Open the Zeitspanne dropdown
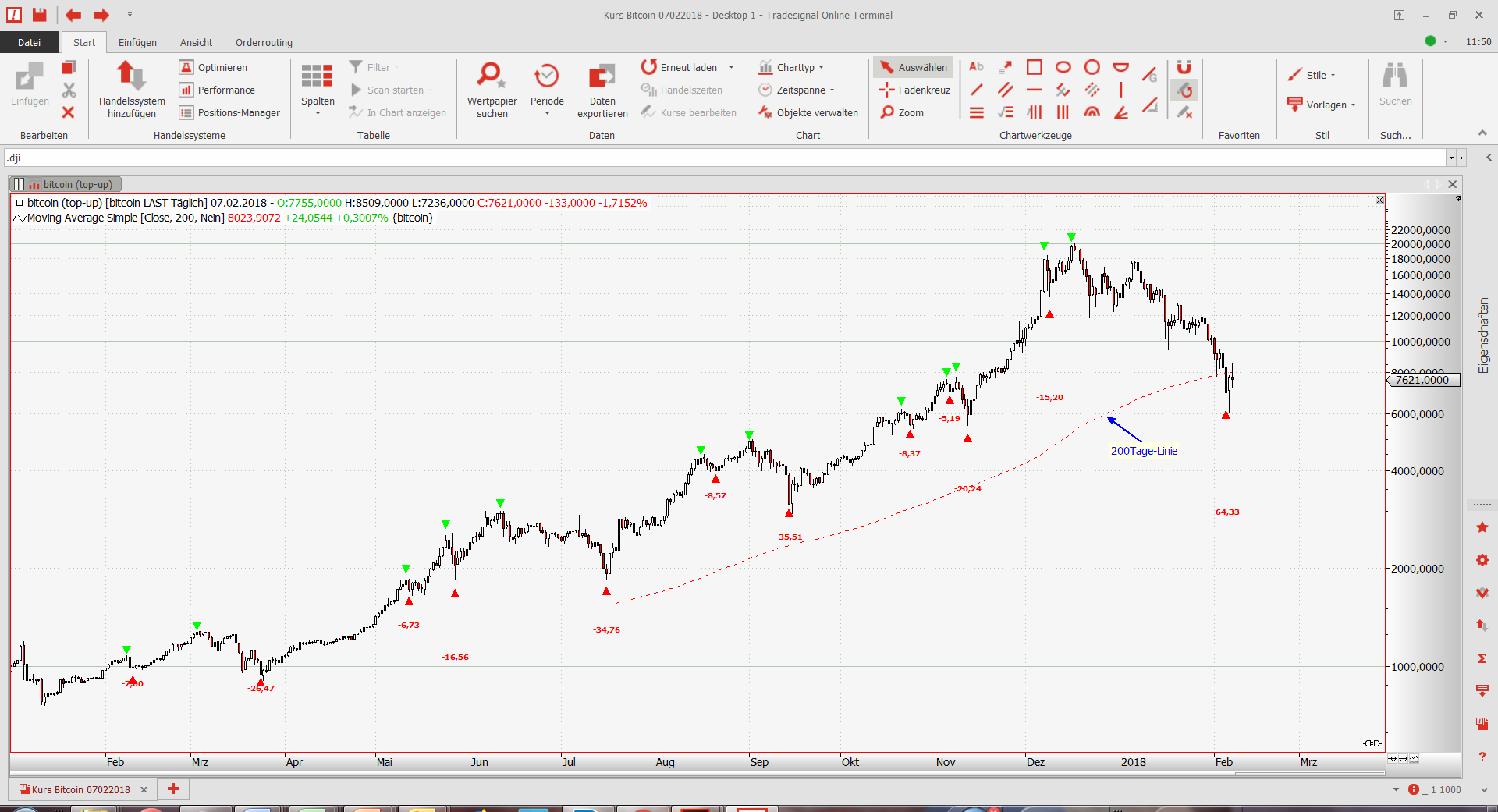Viewport: 1498px width, 812px height. coord(797,90)
